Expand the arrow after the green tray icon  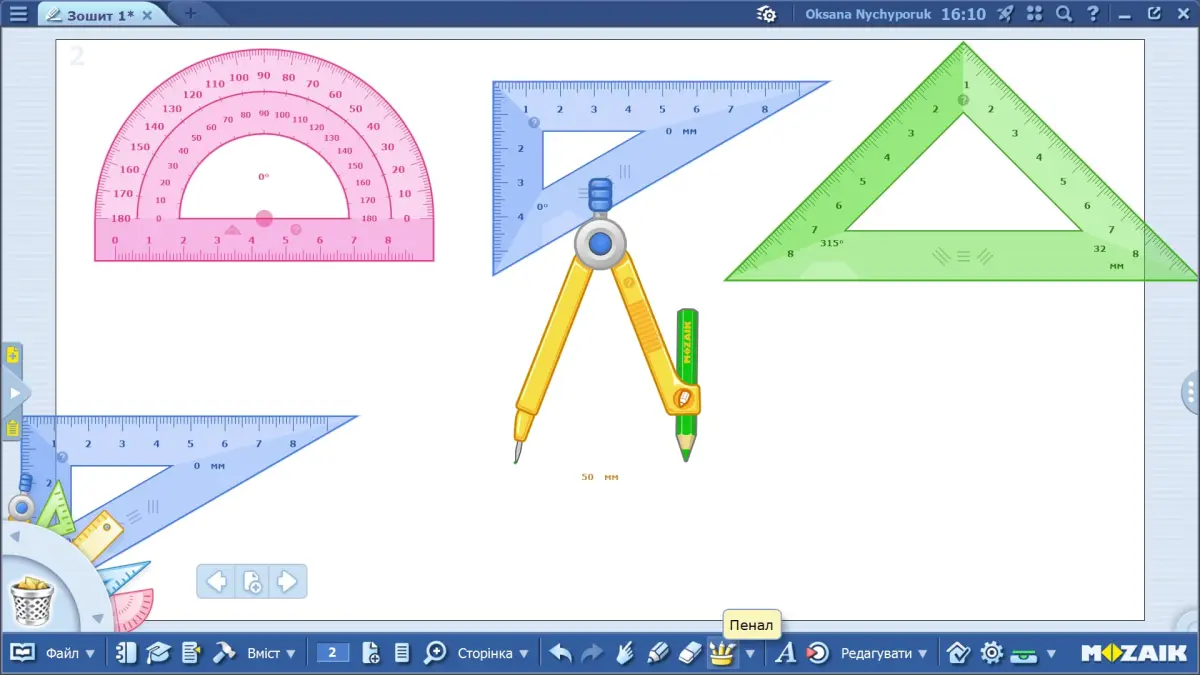tap(1051, 654)
